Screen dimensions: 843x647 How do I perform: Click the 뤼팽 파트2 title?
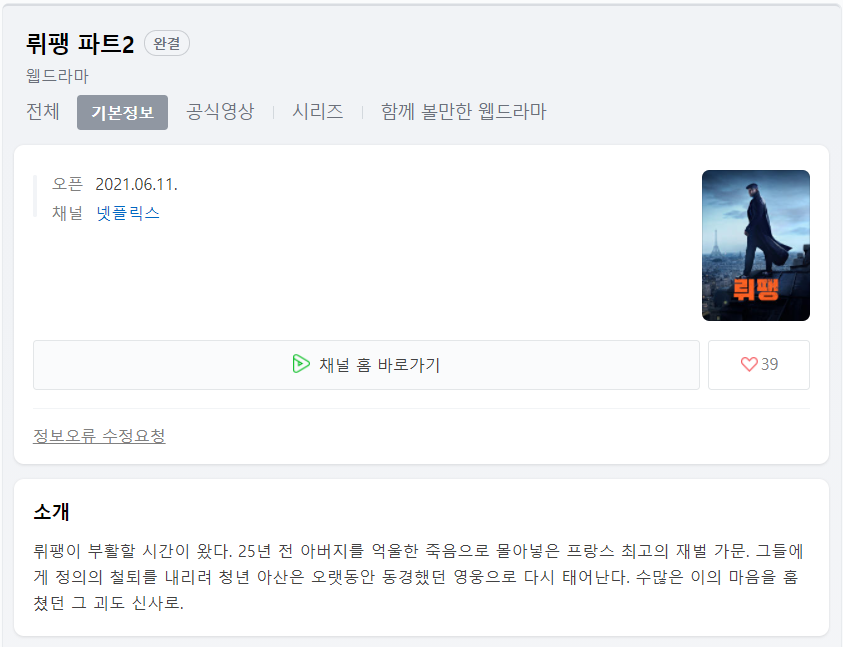pos(80,44)
